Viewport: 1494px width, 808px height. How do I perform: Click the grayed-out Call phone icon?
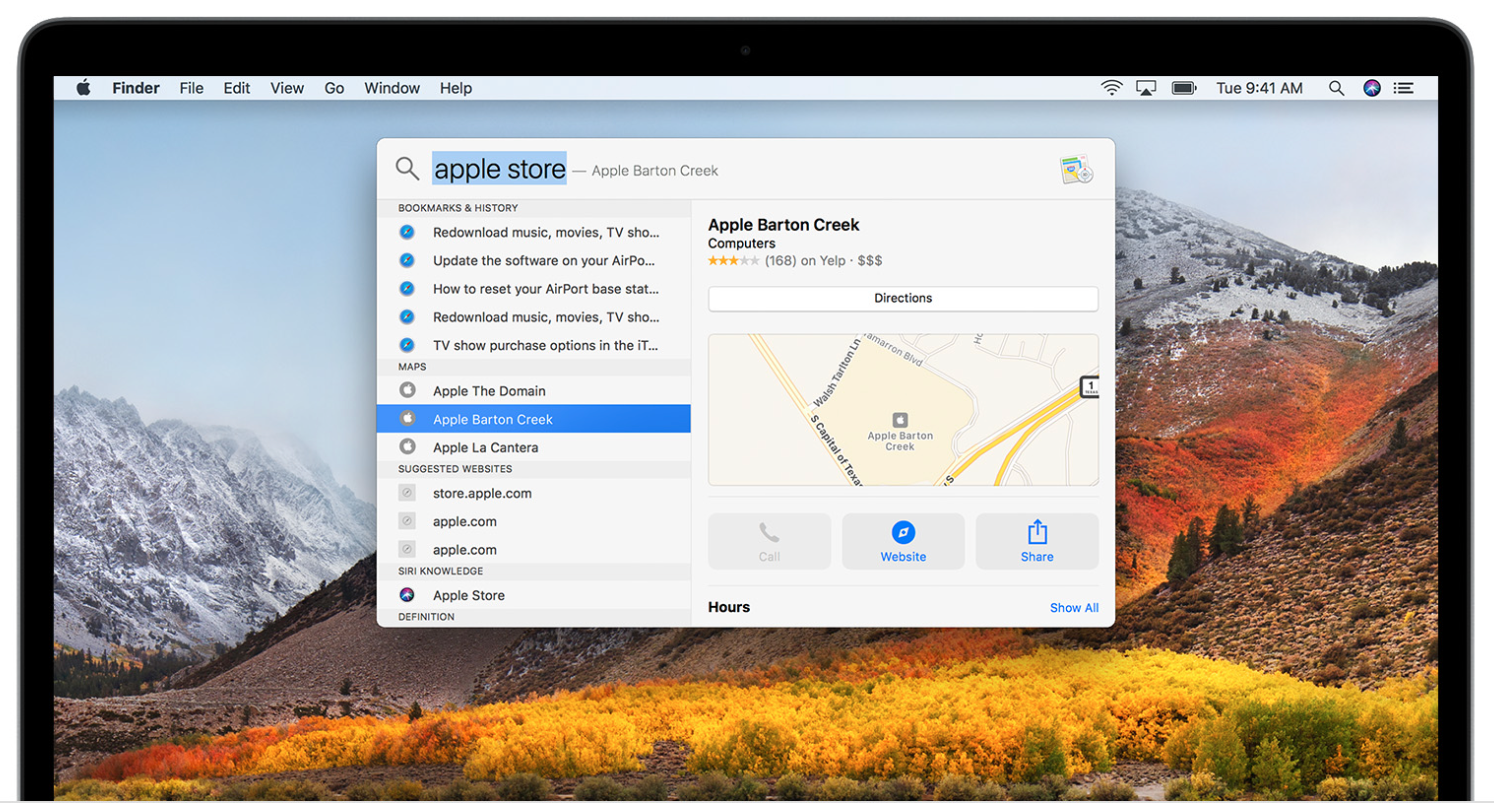pos(769,533)
